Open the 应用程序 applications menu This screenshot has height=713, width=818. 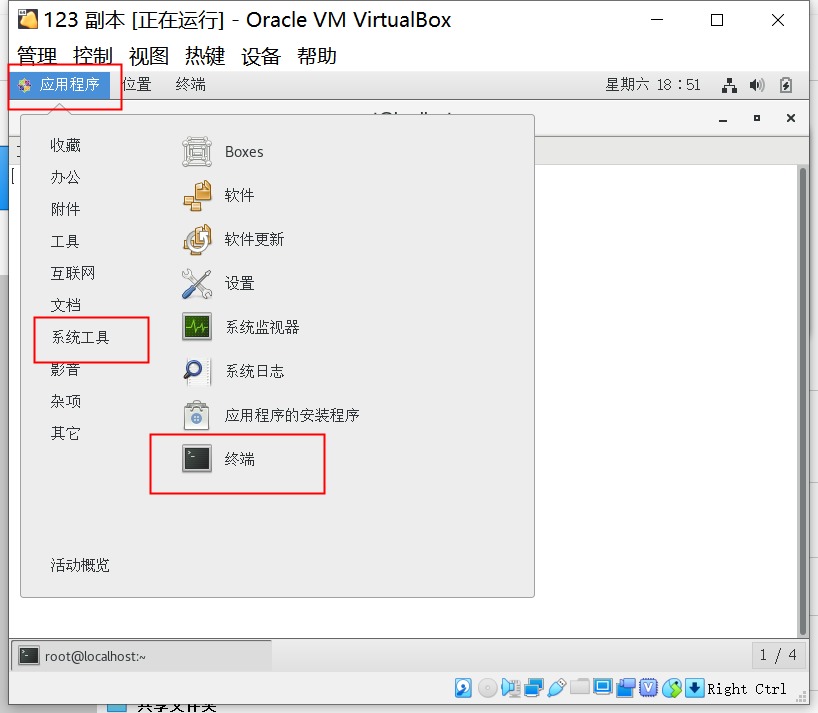pos(60,84)
